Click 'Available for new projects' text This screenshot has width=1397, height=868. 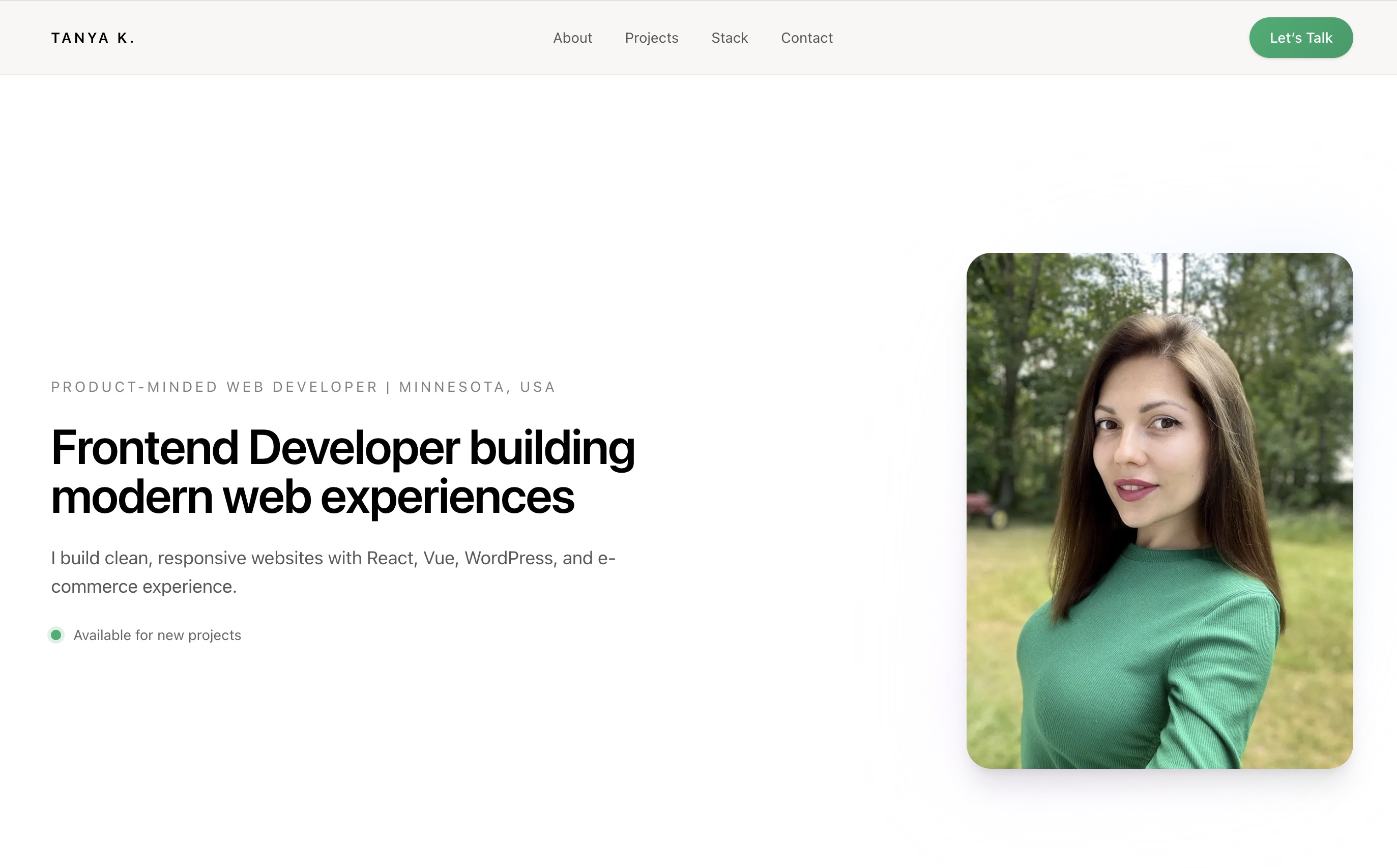(x=157, y=635)
